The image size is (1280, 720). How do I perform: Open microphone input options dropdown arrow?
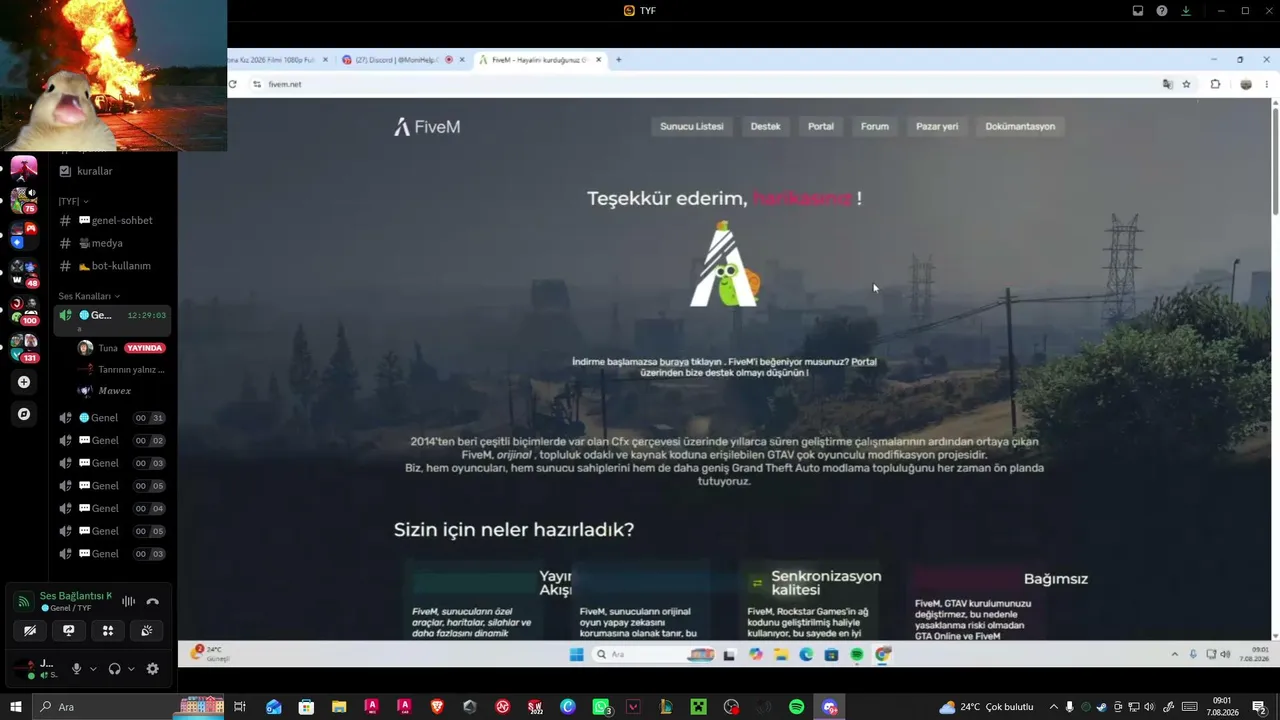point(93,669)
